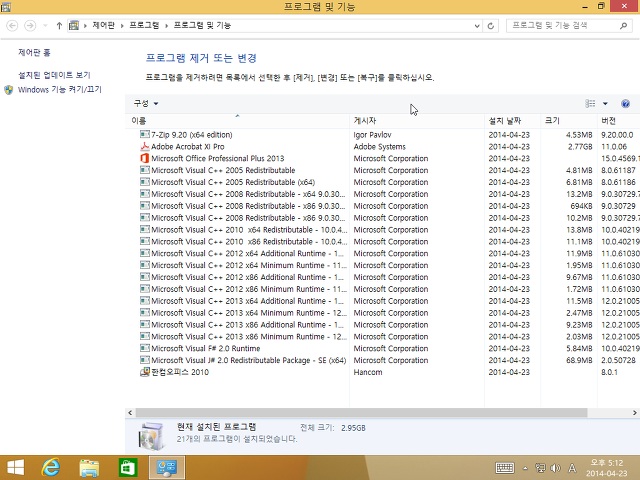
Task: Click the window system menu icon in title bar
Action: [x=6, y=6]
